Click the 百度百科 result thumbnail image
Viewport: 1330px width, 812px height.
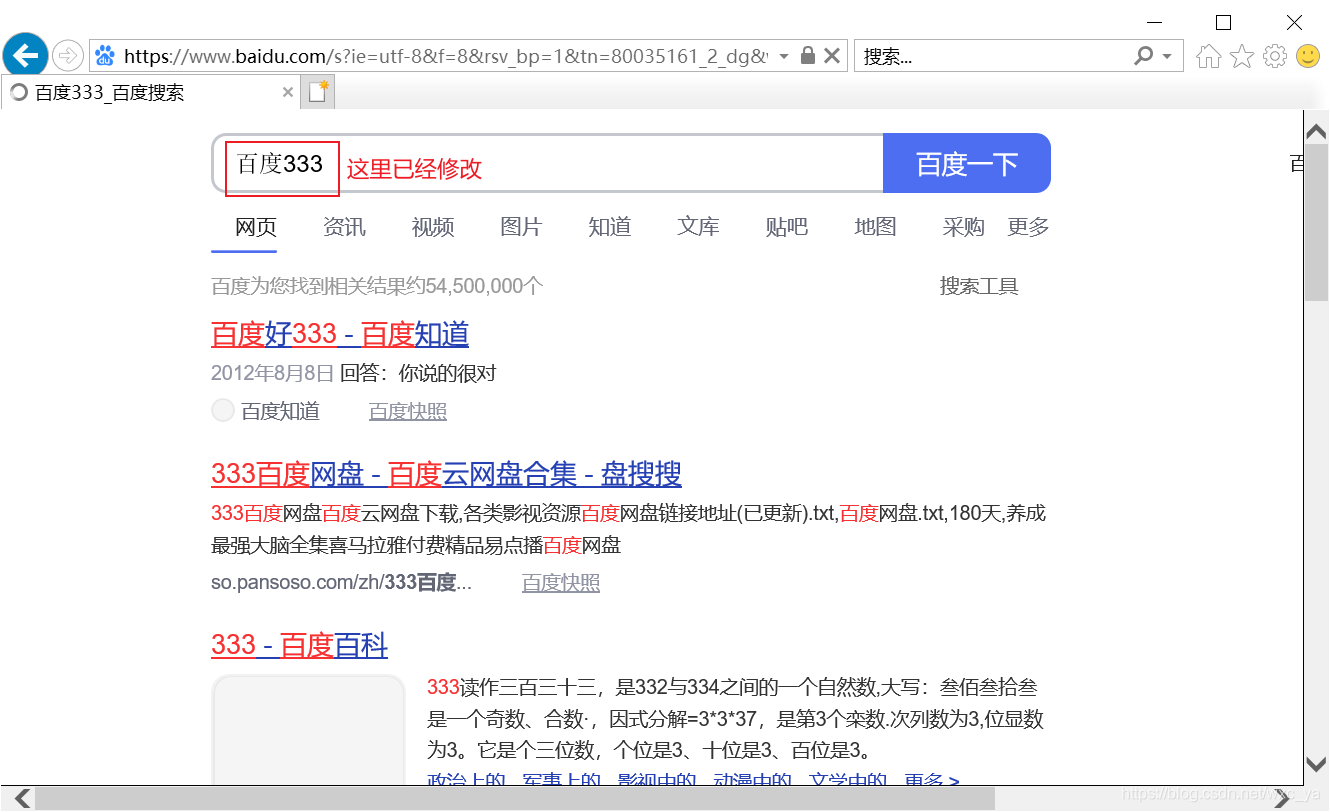click(308, 730)
